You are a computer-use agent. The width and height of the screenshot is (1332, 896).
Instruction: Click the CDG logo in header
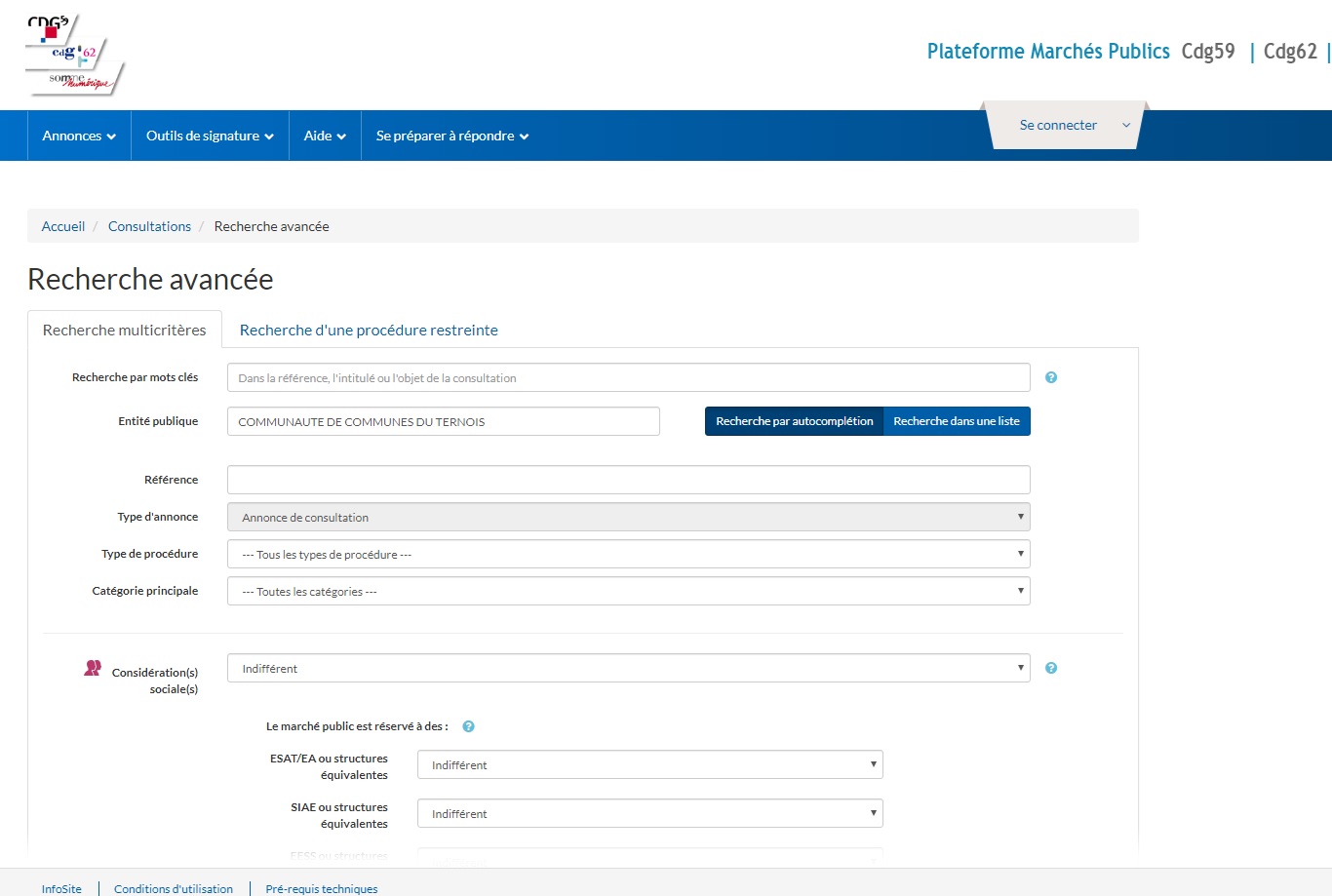tap(75, 55)
